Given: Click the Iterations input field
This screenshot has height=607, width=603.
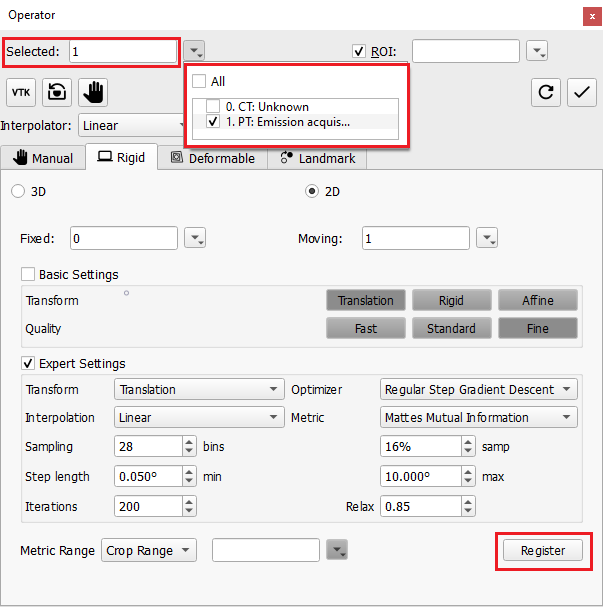Looking at the screenshot, I should tap(147, 507).
